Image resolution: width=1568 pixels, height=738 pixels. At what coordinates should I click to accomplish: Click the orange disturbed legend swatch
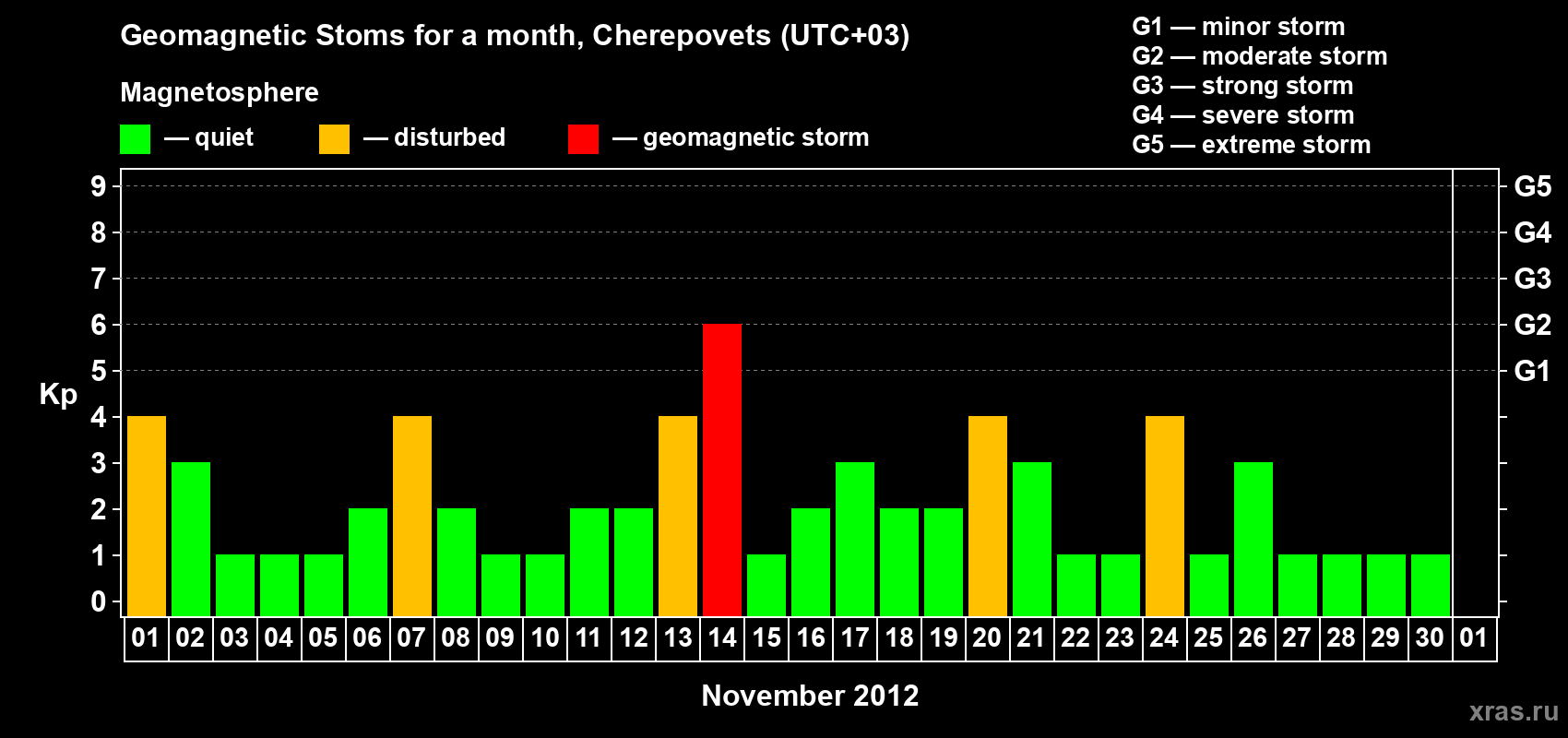(x=334, y=139)
